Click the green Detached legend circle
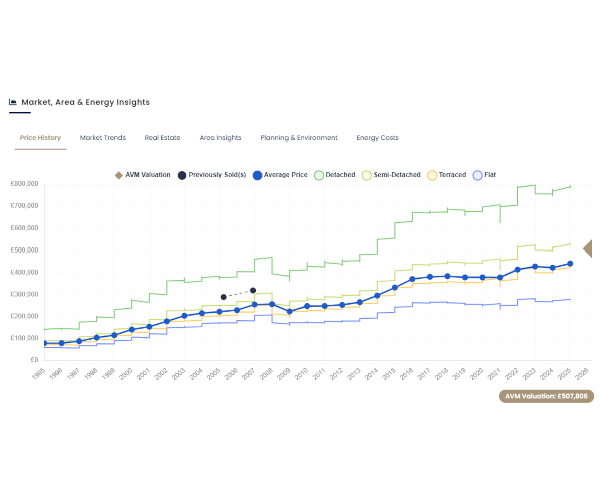Viewport: 600px width, 500px height. (318, 175)
